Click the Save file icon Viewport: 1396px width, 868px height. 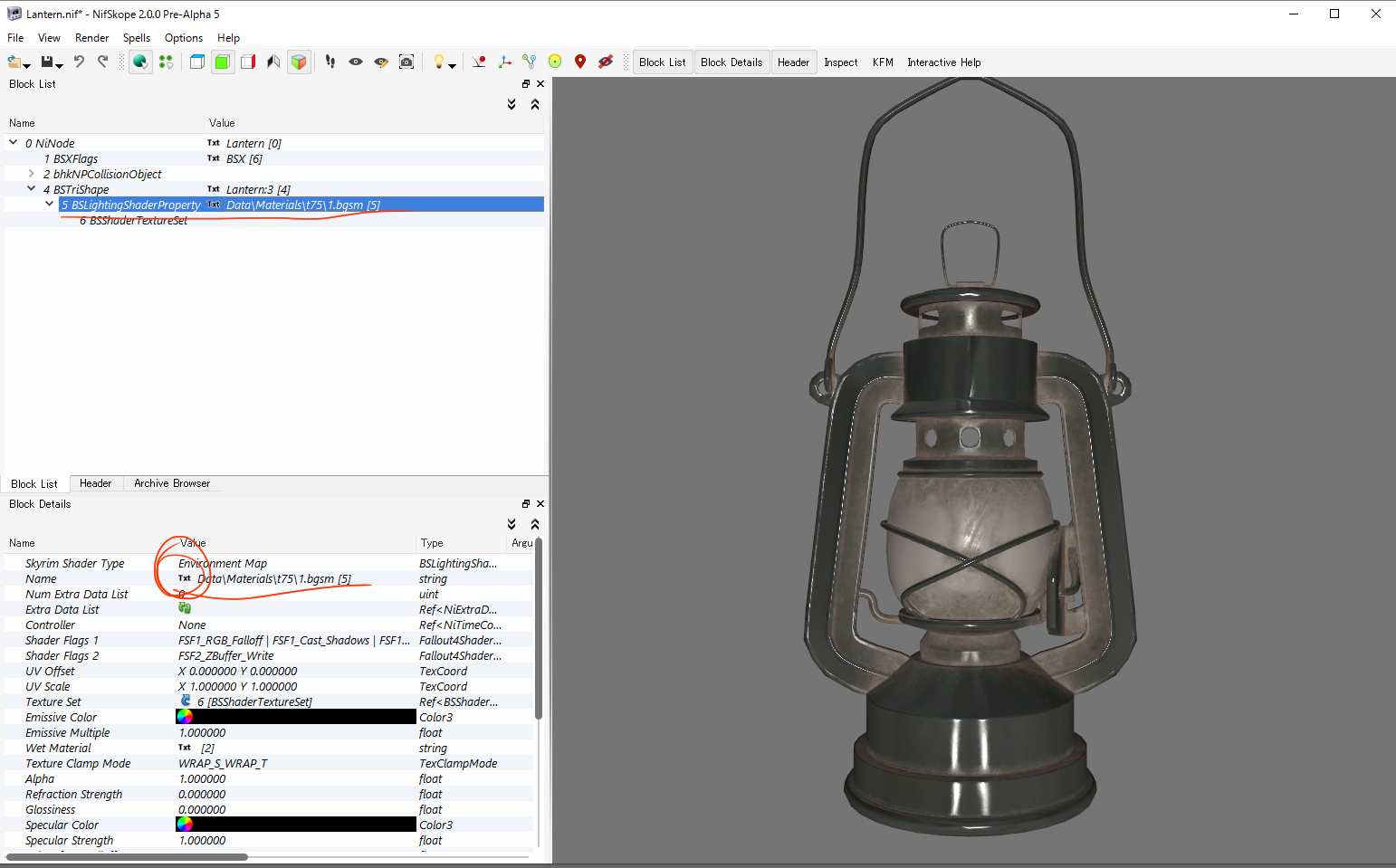tap(46, 62)
